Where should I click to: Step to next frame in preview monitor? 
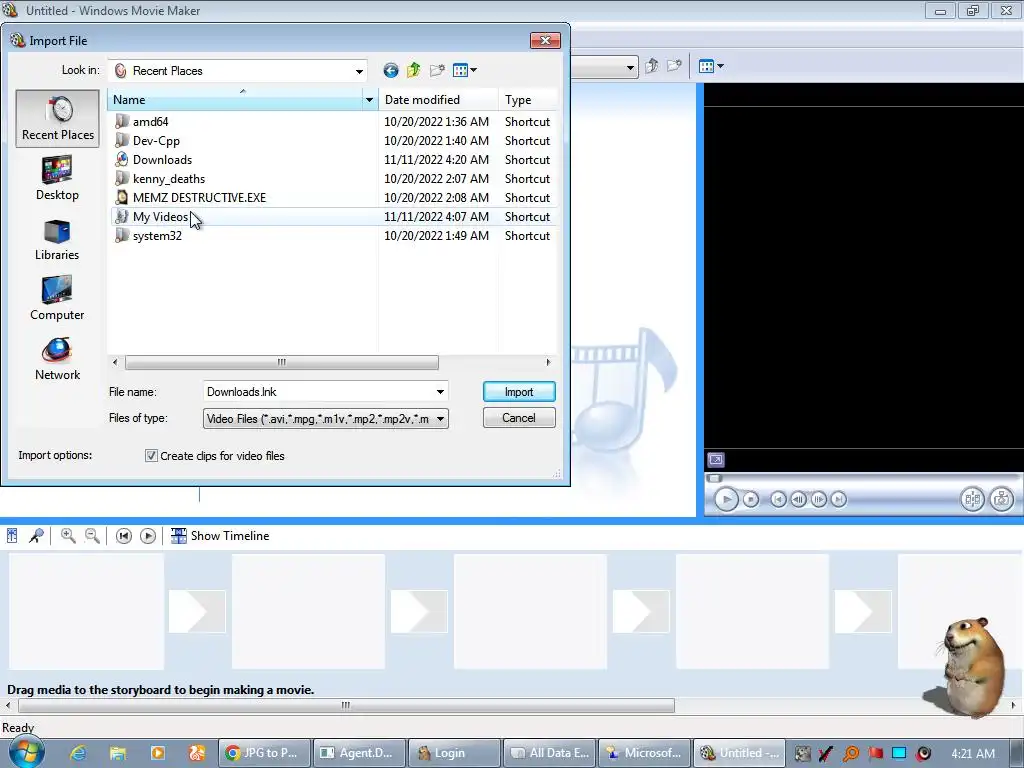click(x=818, y=500)
